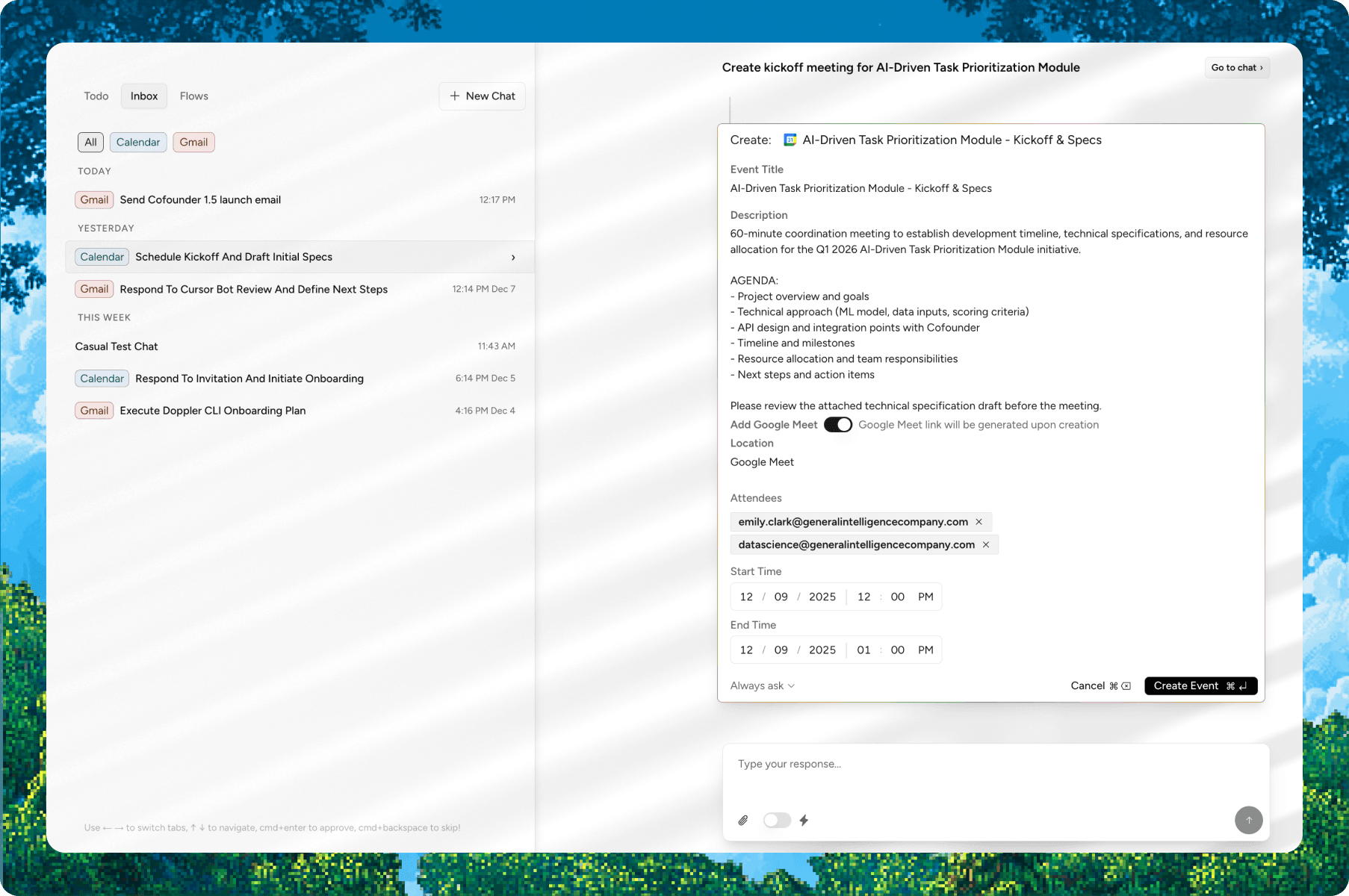Viewport: 1349px width, 896px height.
Task: Toggle off Add Google Meet switch
Action: point(837,425)
